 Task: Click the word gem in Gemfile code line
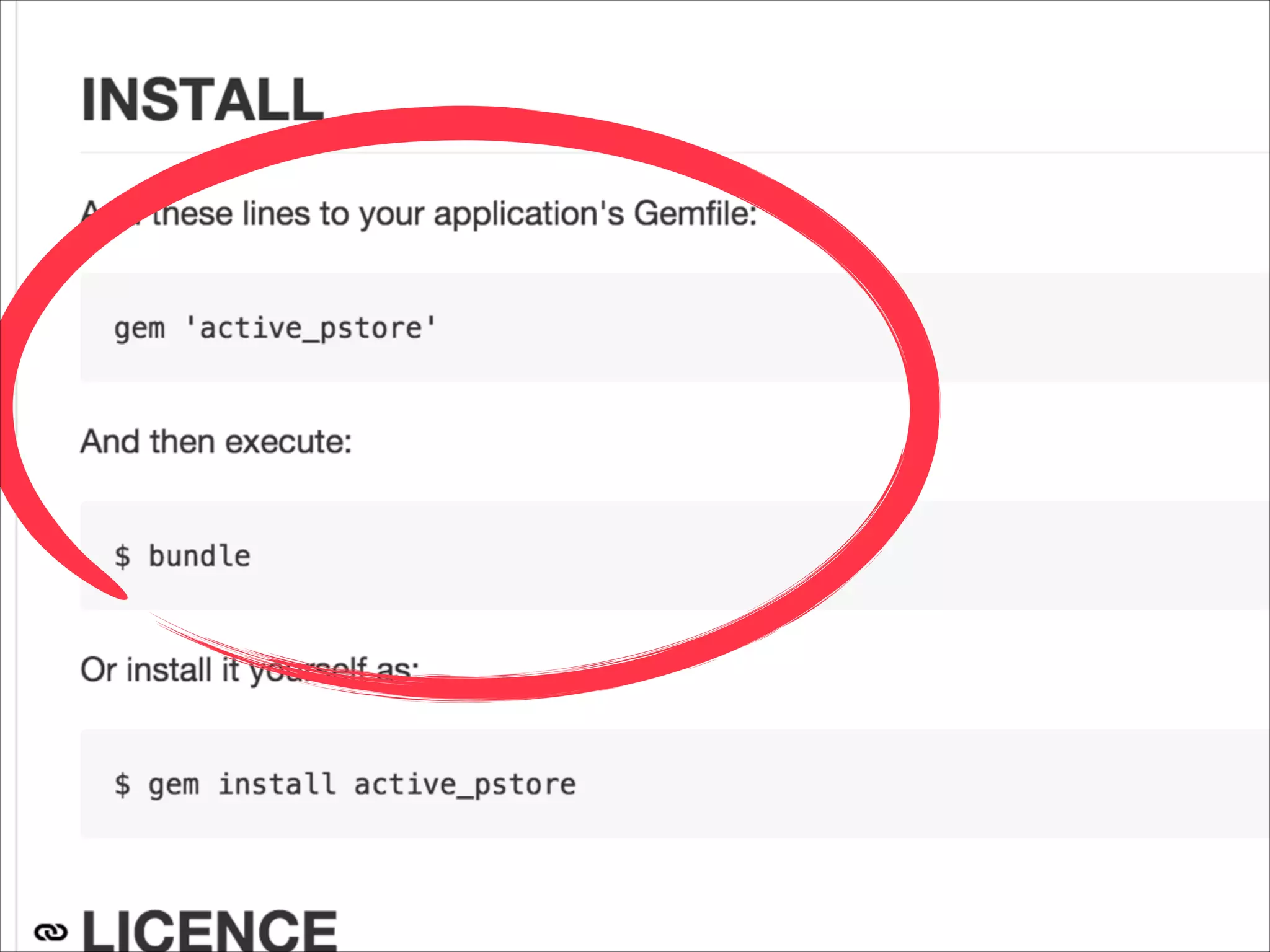[139, 329]
